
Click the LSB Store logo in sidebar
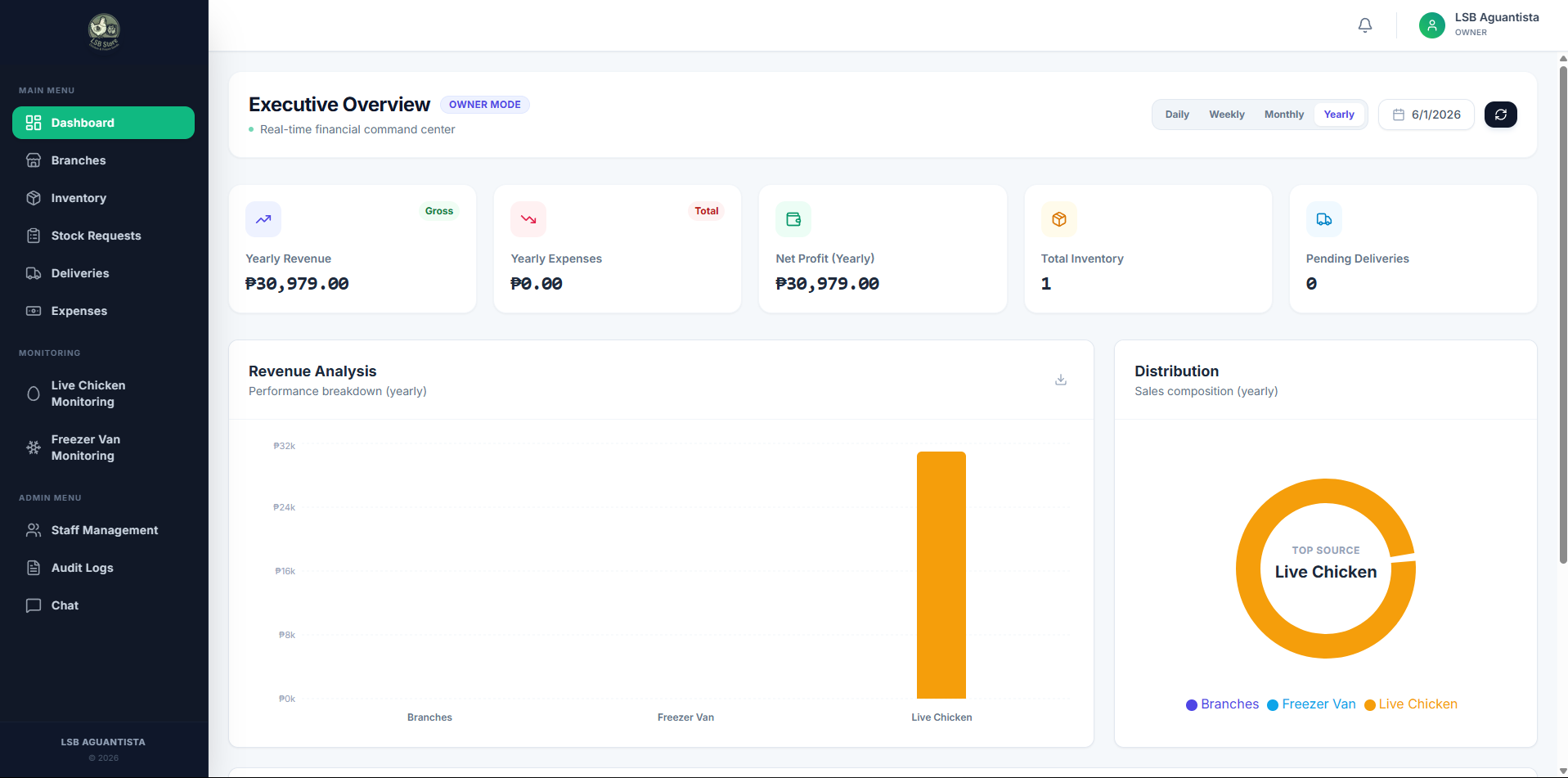(104, 32)
